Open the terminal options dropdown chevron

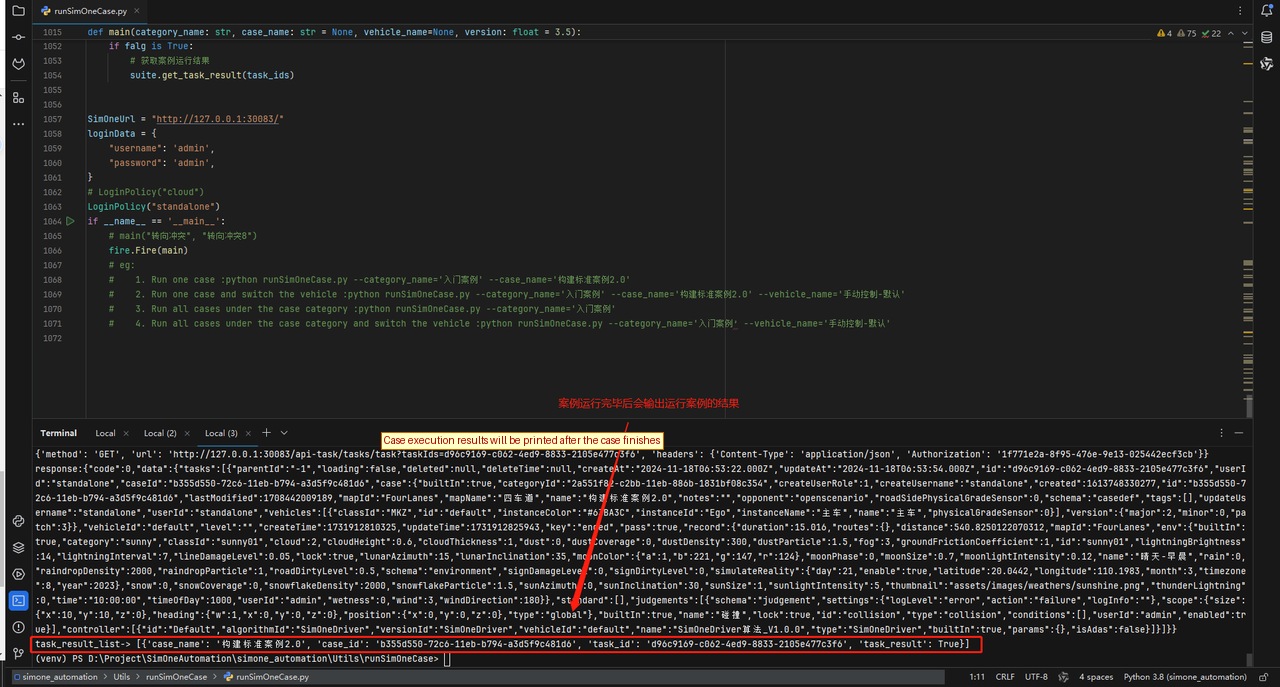284,433
